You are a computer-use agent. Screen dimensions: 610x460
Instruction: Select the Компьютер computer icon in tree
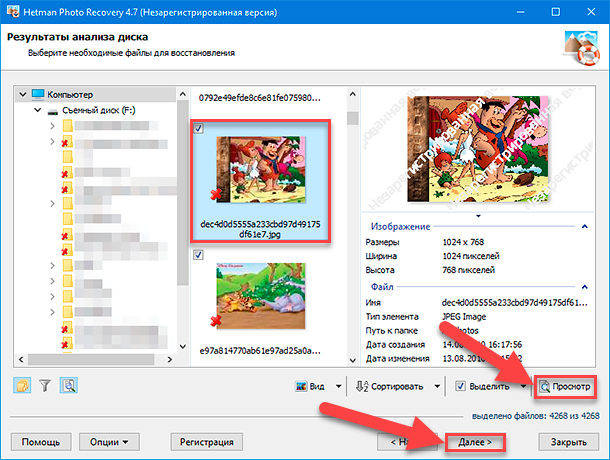[x=38, y=95]
